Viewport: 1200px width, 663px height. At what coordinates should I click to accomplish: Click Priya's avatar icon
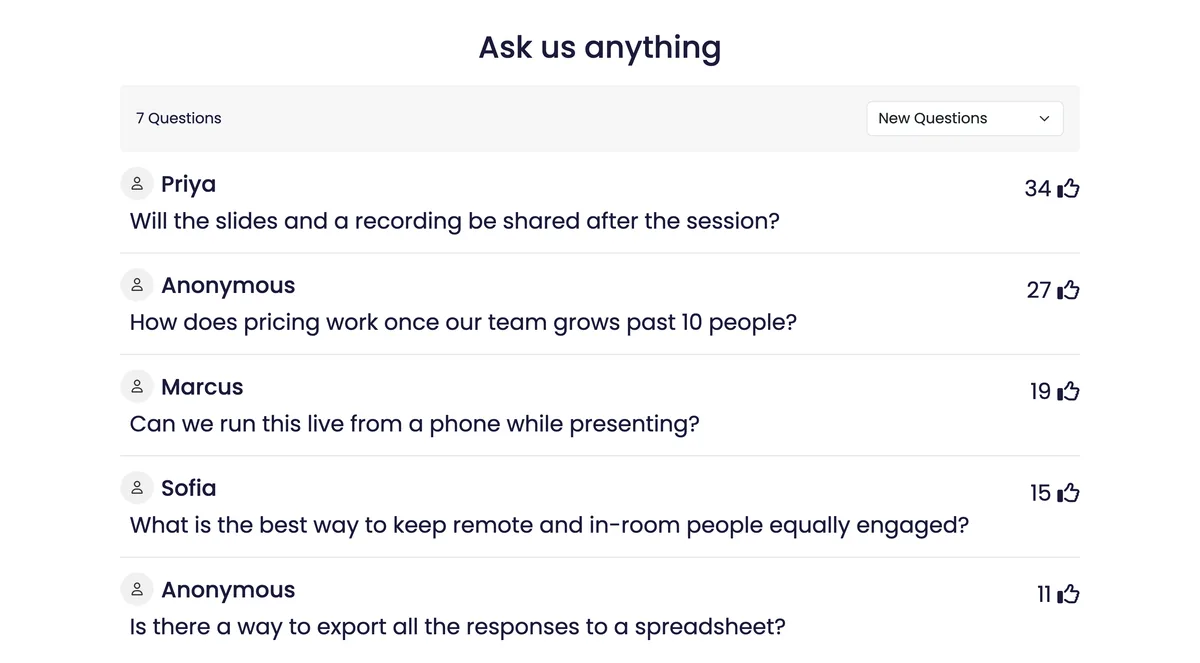tap(137, 184)
